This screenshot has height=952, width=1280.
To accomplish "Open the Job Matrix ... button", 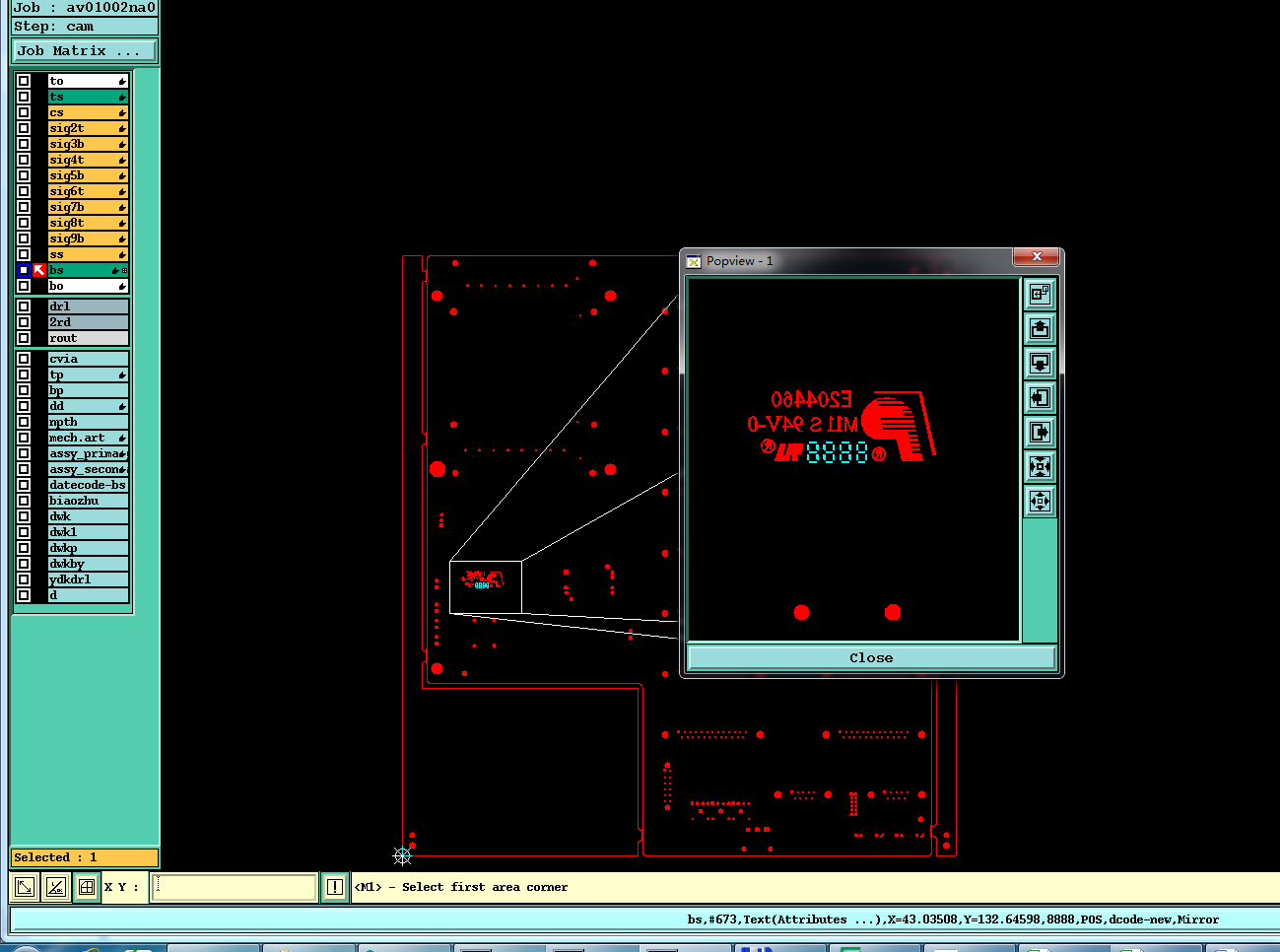I will 84,50.
